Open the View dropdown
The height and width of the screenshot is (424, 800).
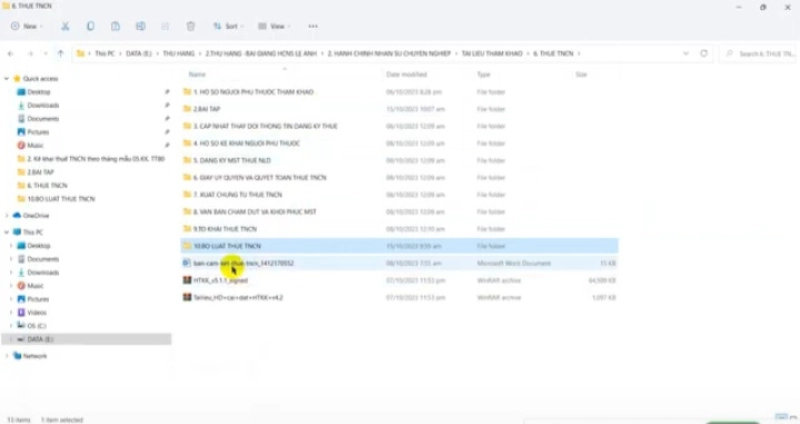click(273, 26)
